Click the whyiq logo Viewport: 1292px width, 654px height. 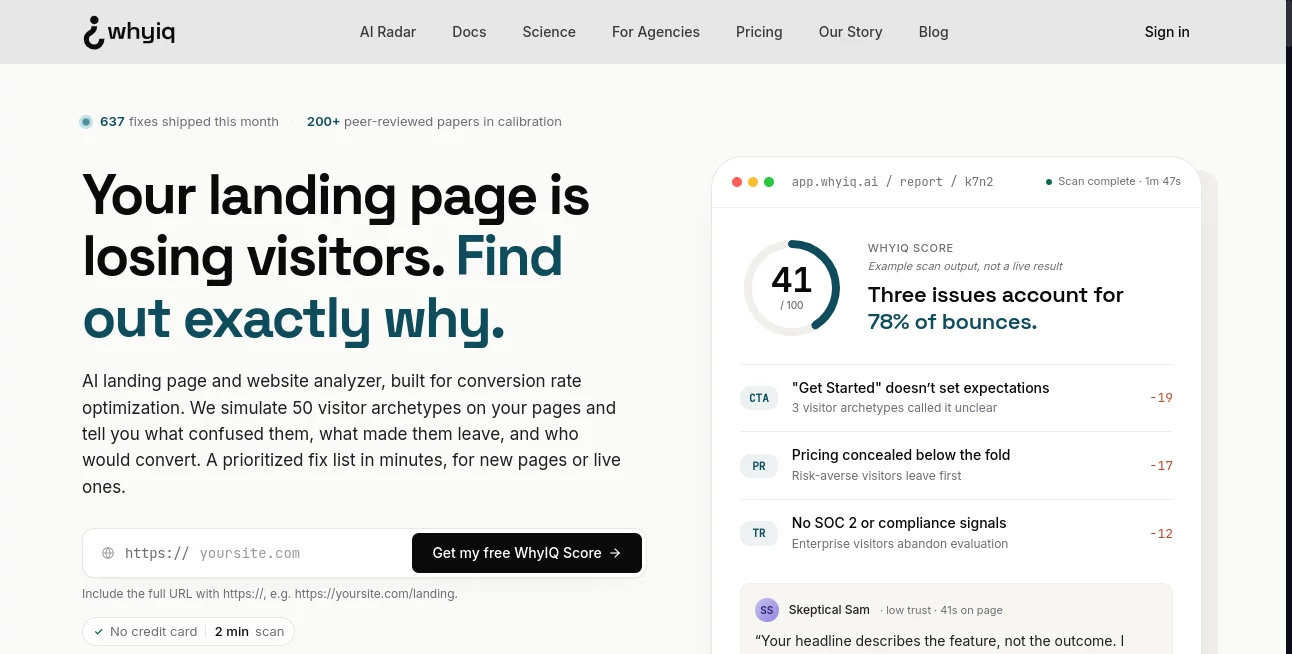(x=129, y=32)
